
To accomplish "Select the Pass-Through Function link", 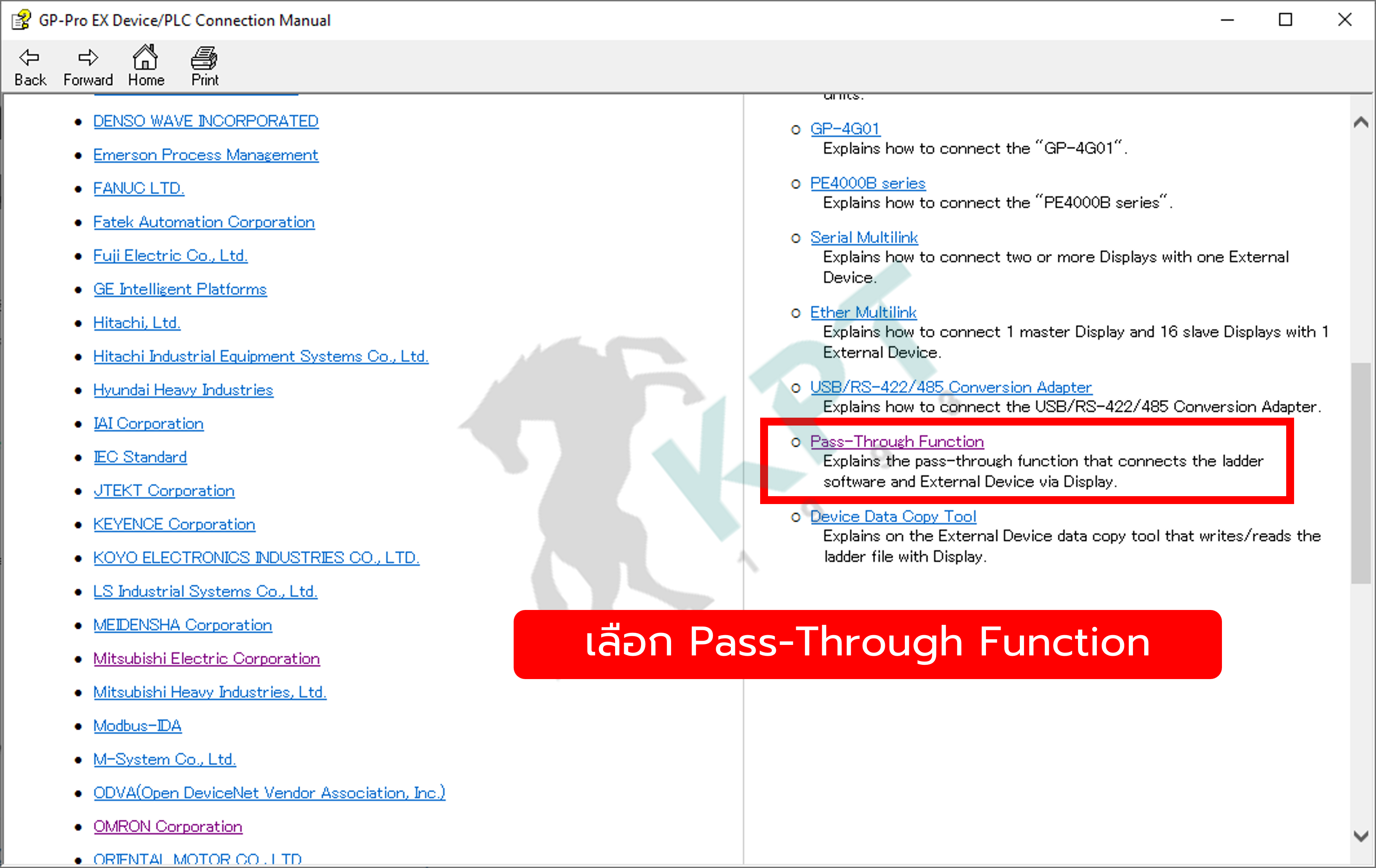I will pos(897,441).
